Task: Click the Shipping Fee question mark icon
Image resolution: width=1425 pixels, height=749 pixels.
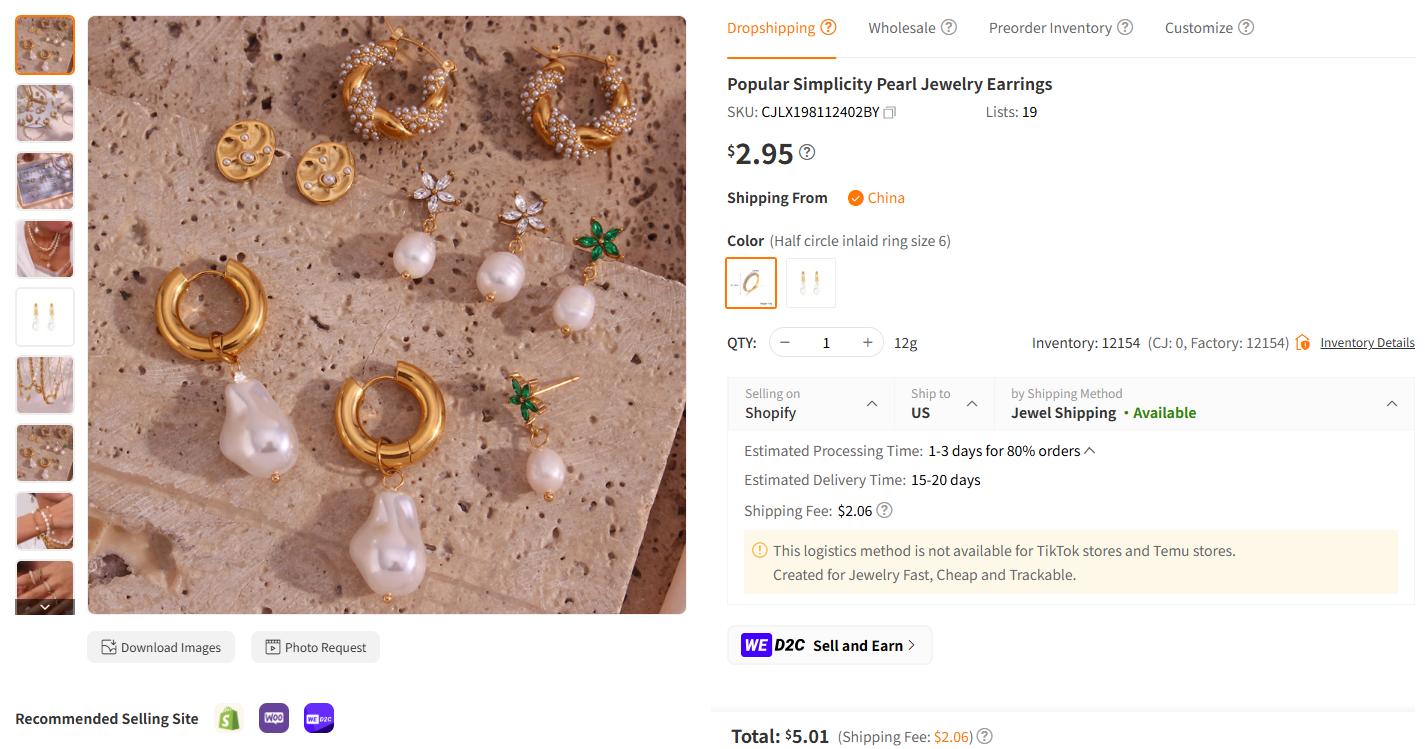Action: [x=884, y=510]
